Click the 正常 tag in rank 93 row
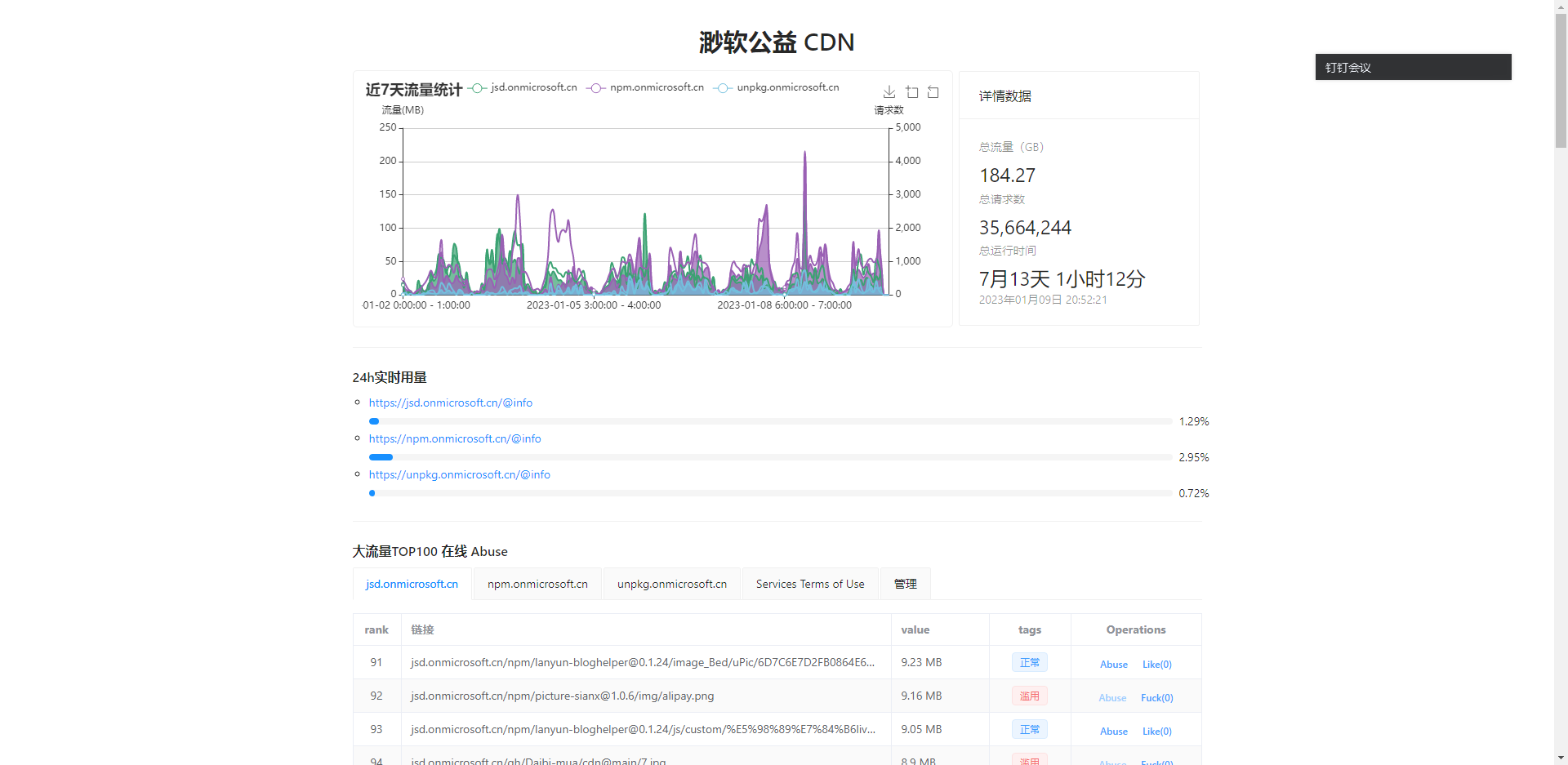This screenshot has height=765, width=1568. [x=1030, y=729]
